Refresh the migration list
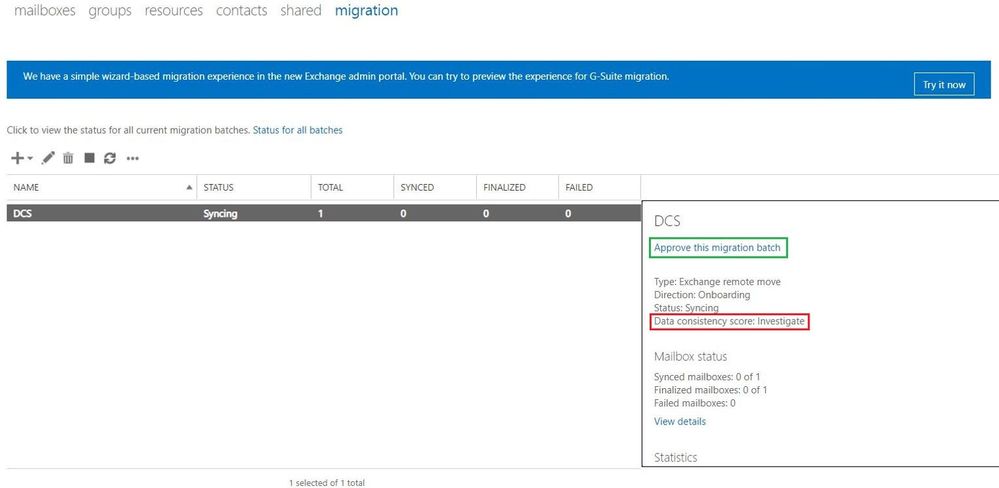Image resolution: width=999 pixels, height=488 pixels. (x=110, y=158)
